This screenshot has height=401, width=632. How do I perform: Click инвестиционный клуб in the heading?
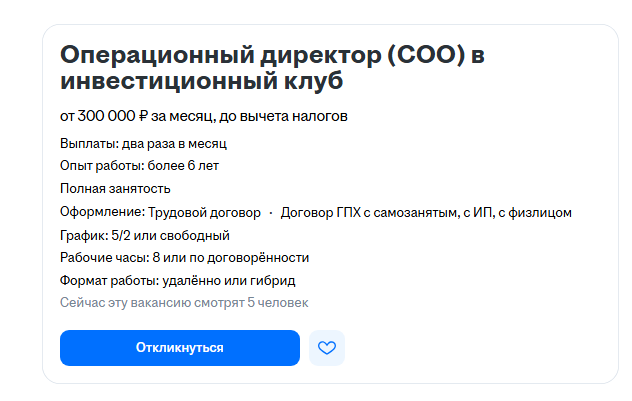point(201,80)
